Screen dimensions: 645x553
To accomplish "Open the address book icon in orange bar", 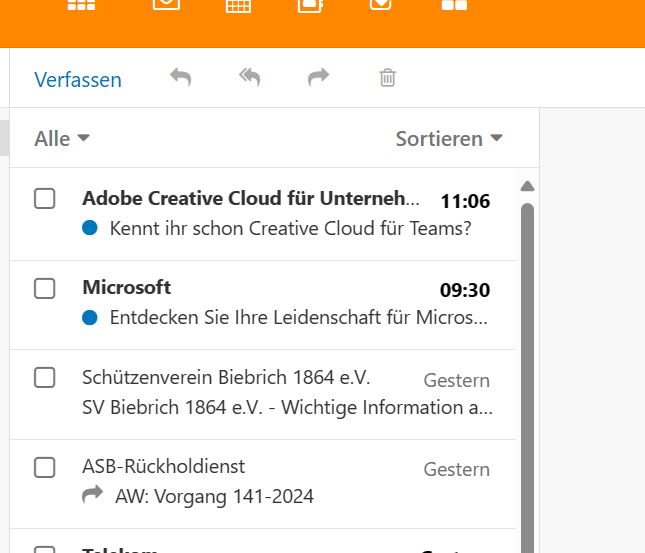I will point(310,5).
